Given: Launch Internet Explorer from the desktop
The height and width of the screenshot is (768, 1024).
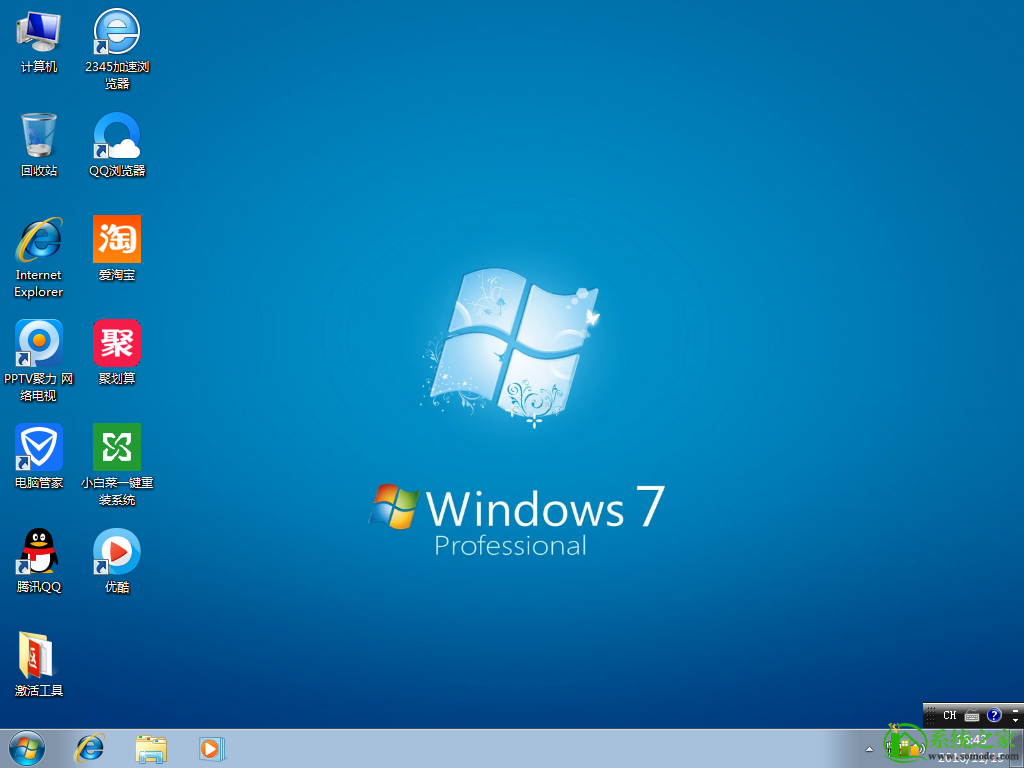Looking at the screenshot, I should (x=37, y=238).
